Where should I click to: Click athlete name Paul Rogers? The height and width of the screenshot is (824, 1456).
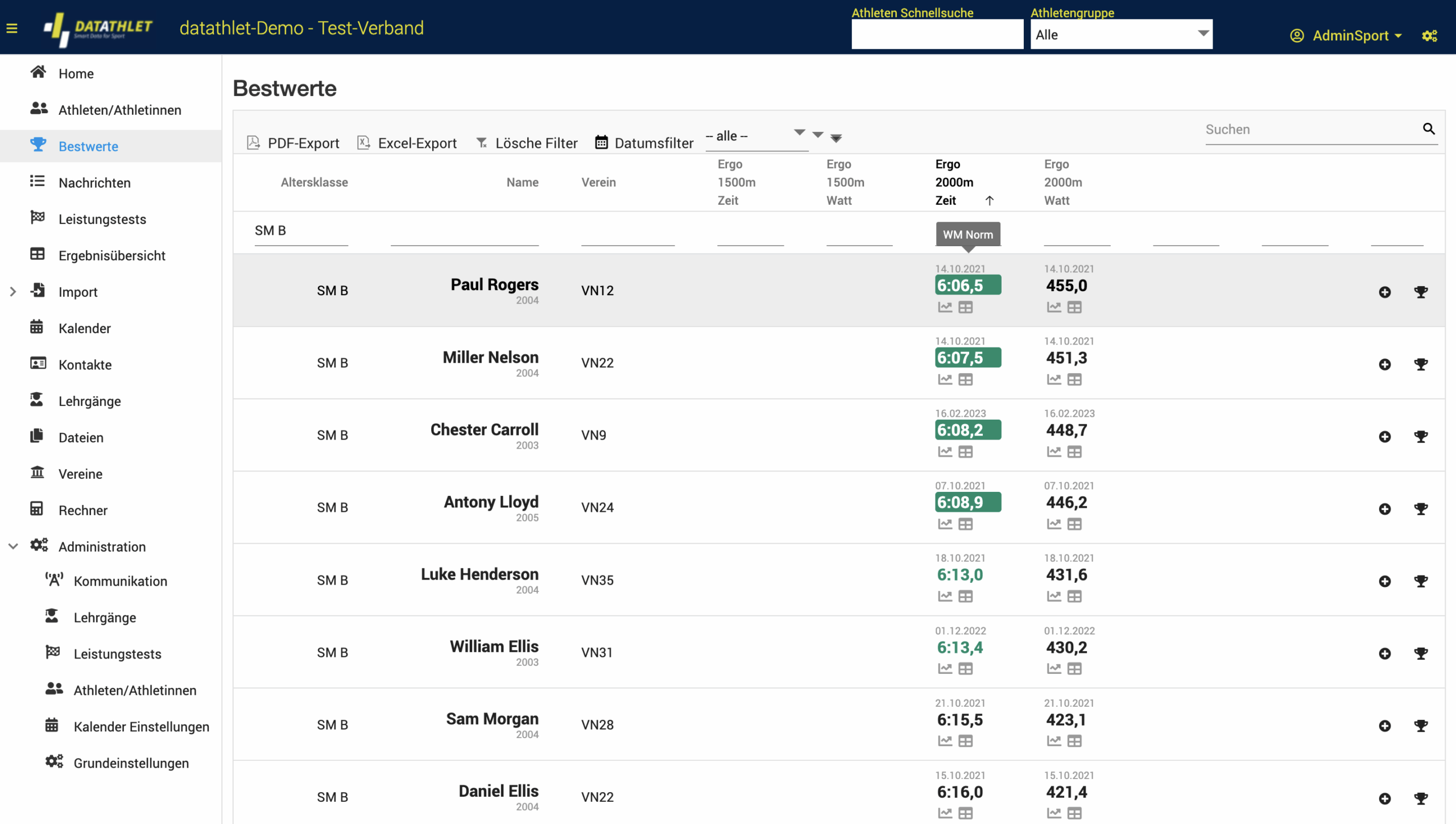point(494,284)
